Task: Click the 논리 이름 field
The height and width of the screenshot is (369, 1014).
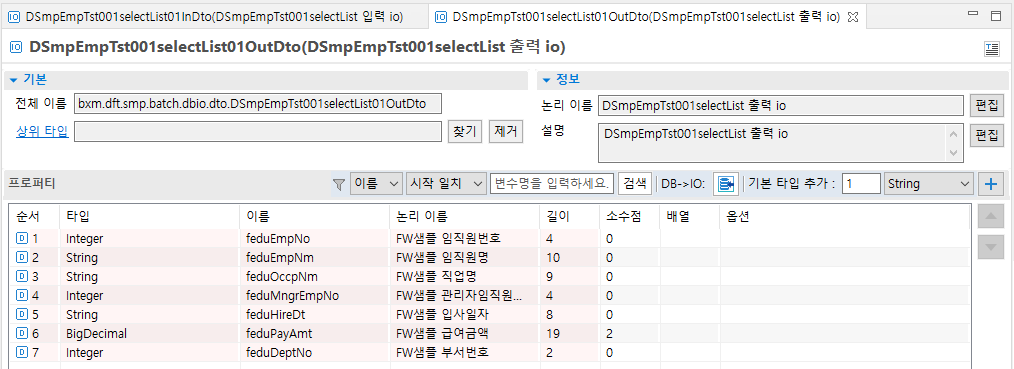Action: (781, 105)
